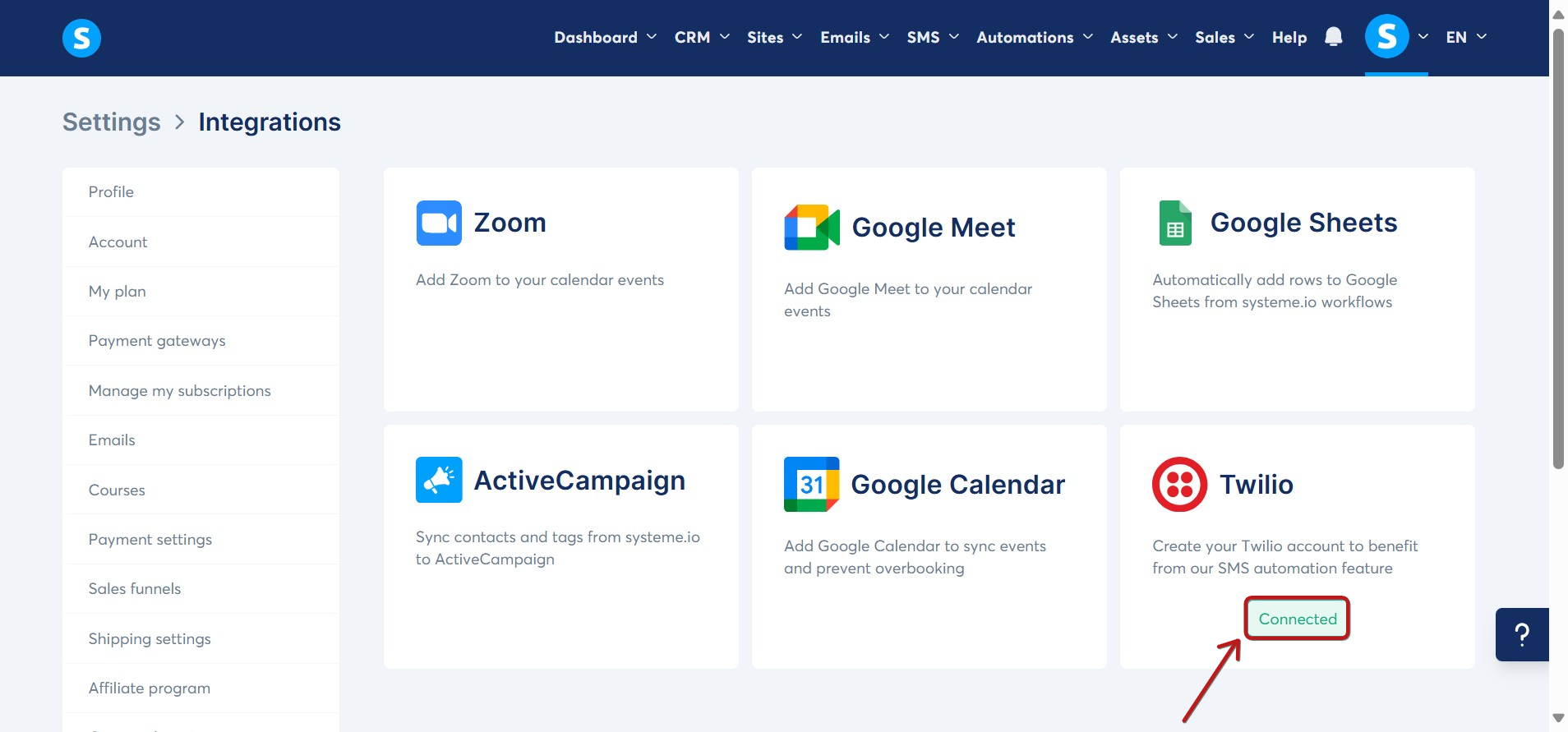Select Sales funnels in sidebar
This screenshot has height=732, width=1568.
coord(201,589)
